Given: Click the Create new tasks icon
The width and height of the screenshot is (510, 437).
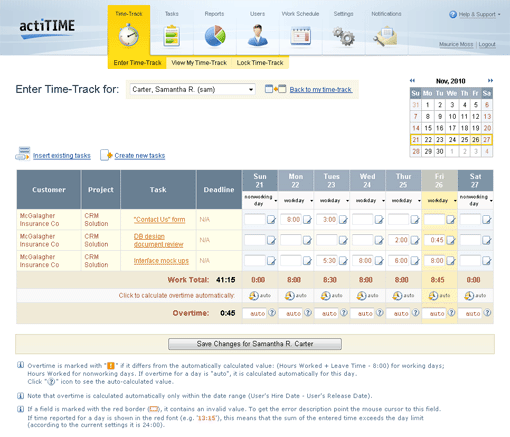Looking at the screenshot, I should 106,155.
